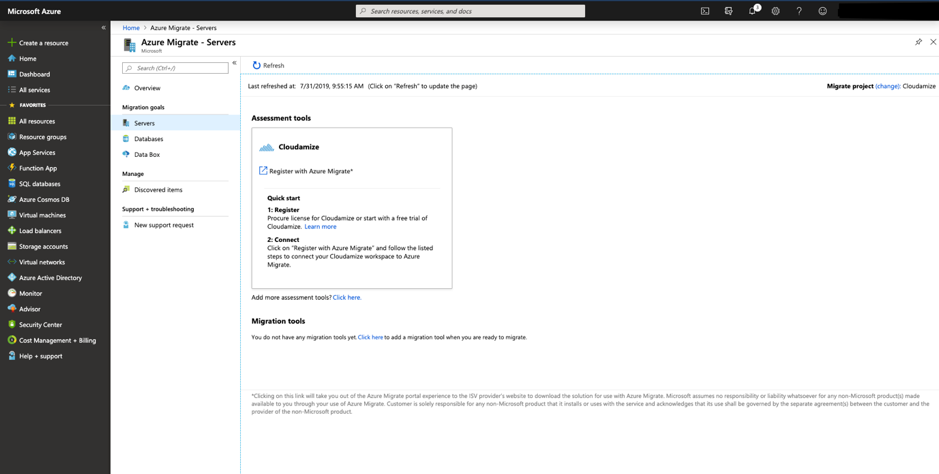Click the Virtual machines icon
Screen dimensions: 939x474
click(x=11, y=215)
